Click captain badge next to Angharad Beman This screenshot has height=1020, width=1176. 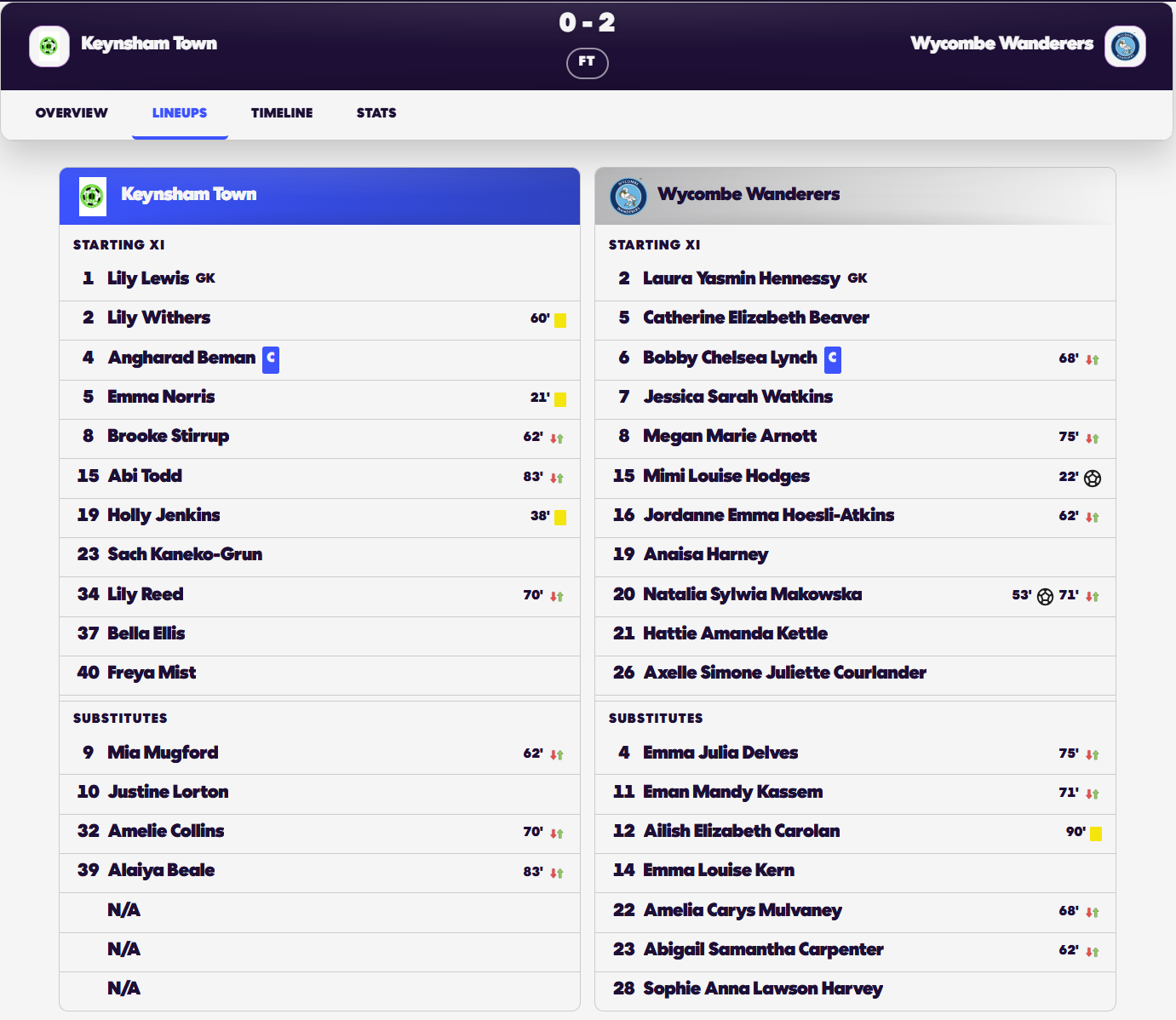[271, 359]
